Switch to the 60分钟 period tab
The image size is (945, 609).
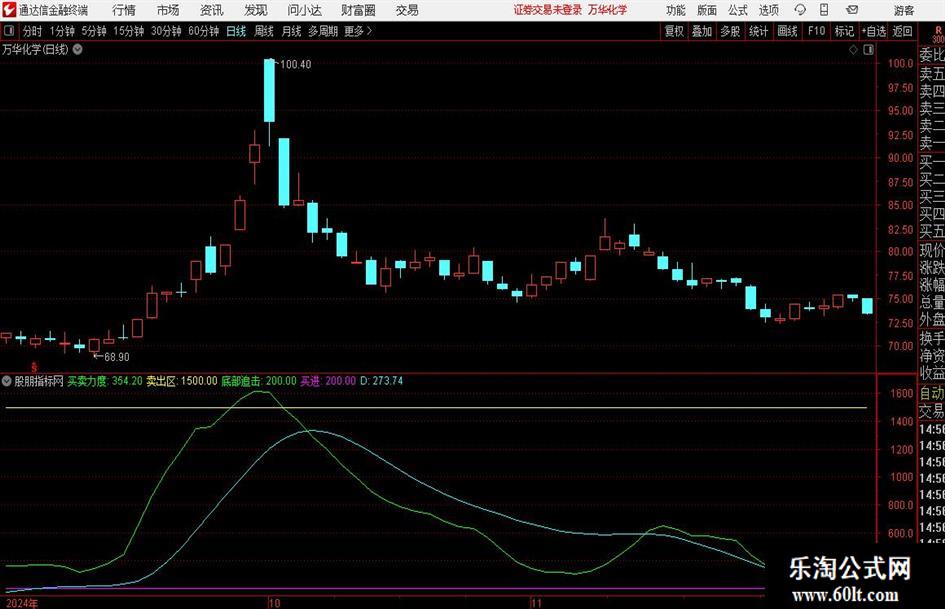coord(204,31)
